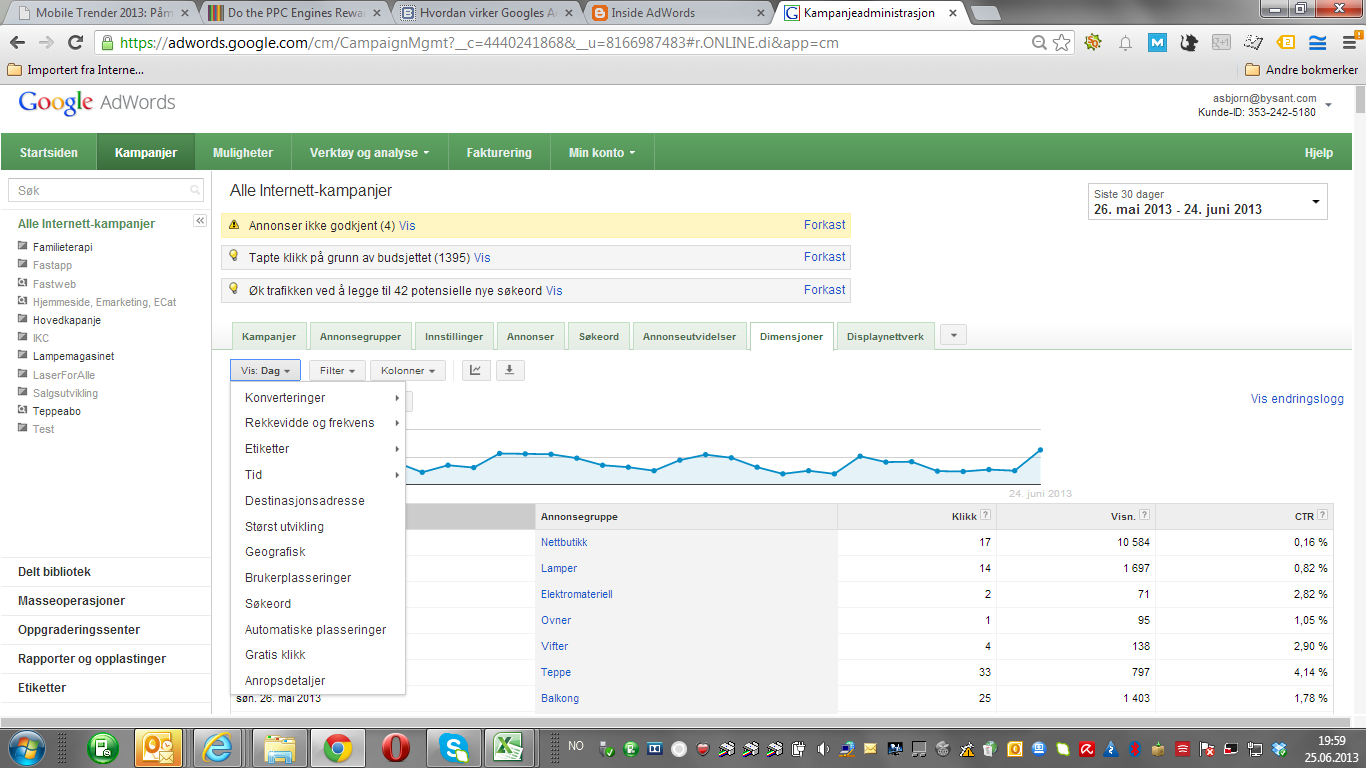
Task: Expand the Konverteringer submenu
Action: pyautogui.click(x=318, y=398)
